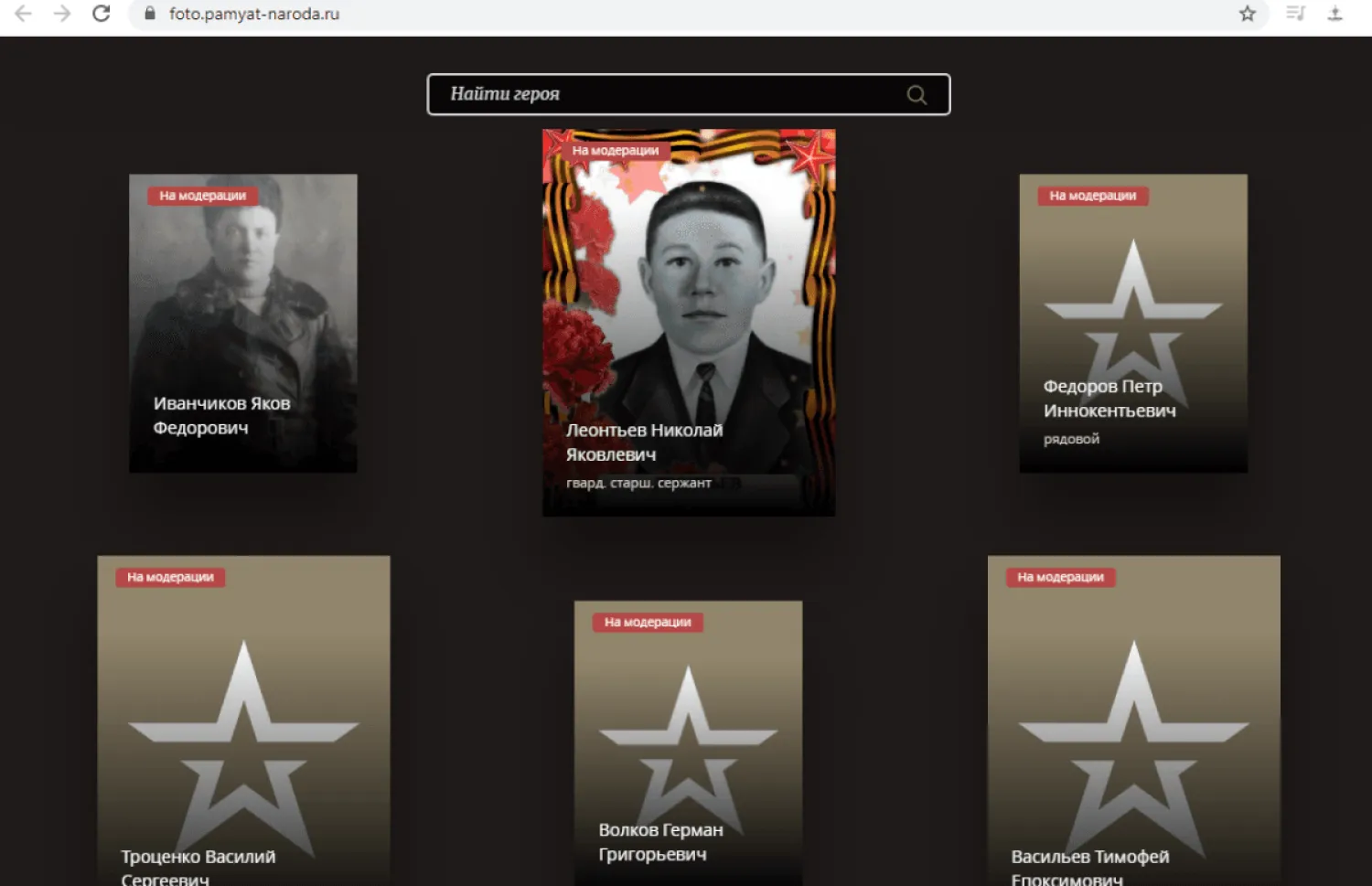Bookmark this page with the star icon
This screenshot has height=886, width=1372.
pyautogui.click(x=1248, y=14)
